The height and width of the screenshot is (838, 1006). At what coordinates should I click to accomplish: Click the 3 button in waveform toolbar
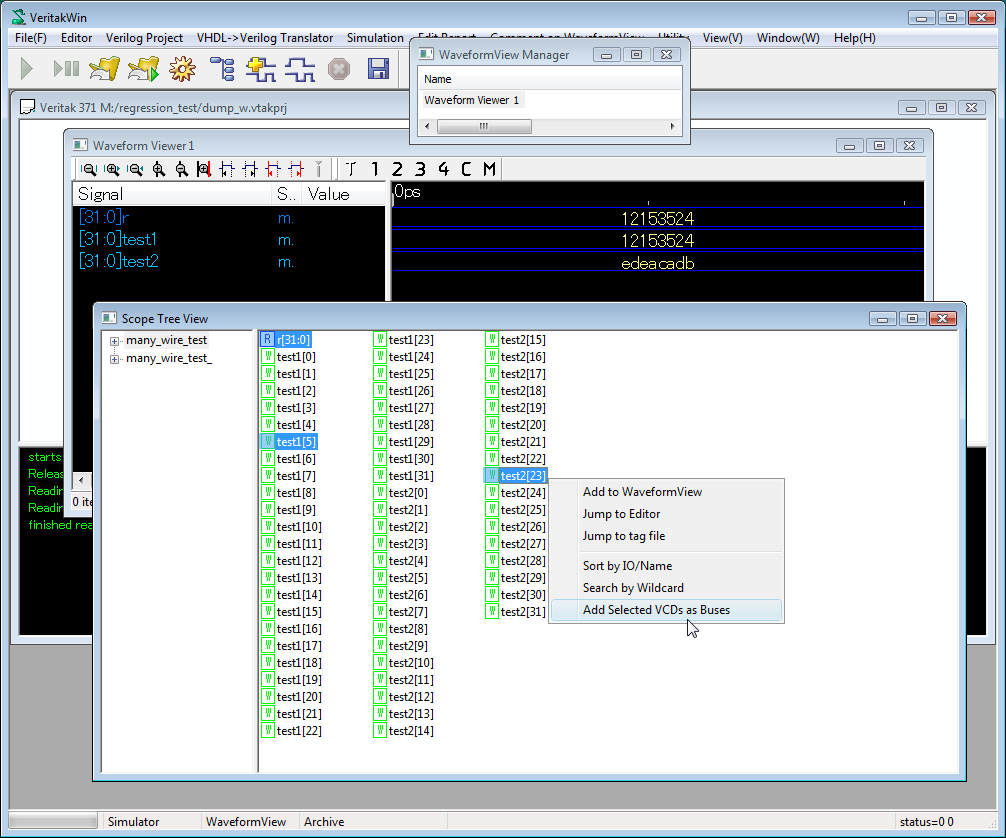420,169
